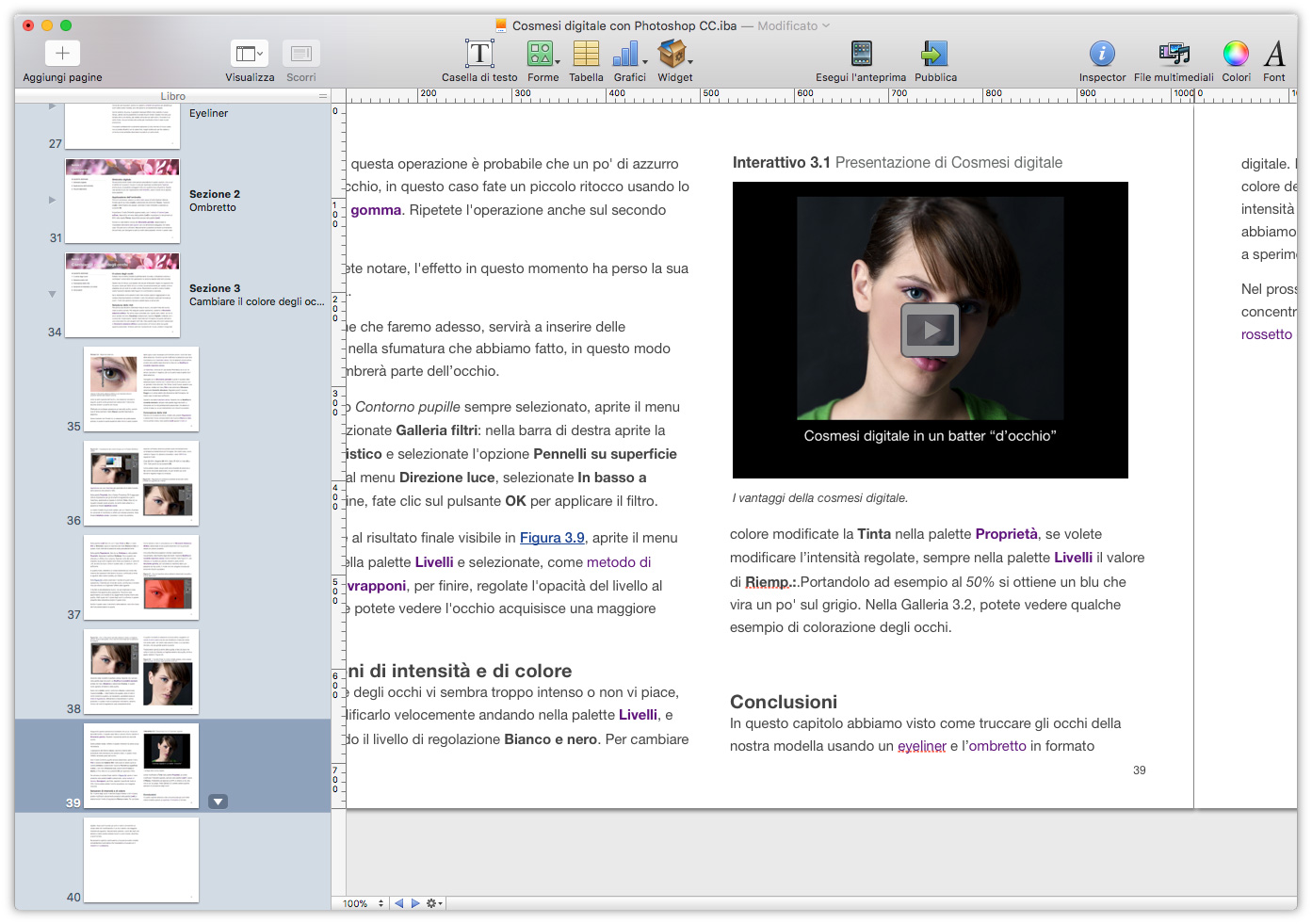Click the Libro sidebar header
The height and width of the screenshot is (924, 1312).
click(172, 96)
